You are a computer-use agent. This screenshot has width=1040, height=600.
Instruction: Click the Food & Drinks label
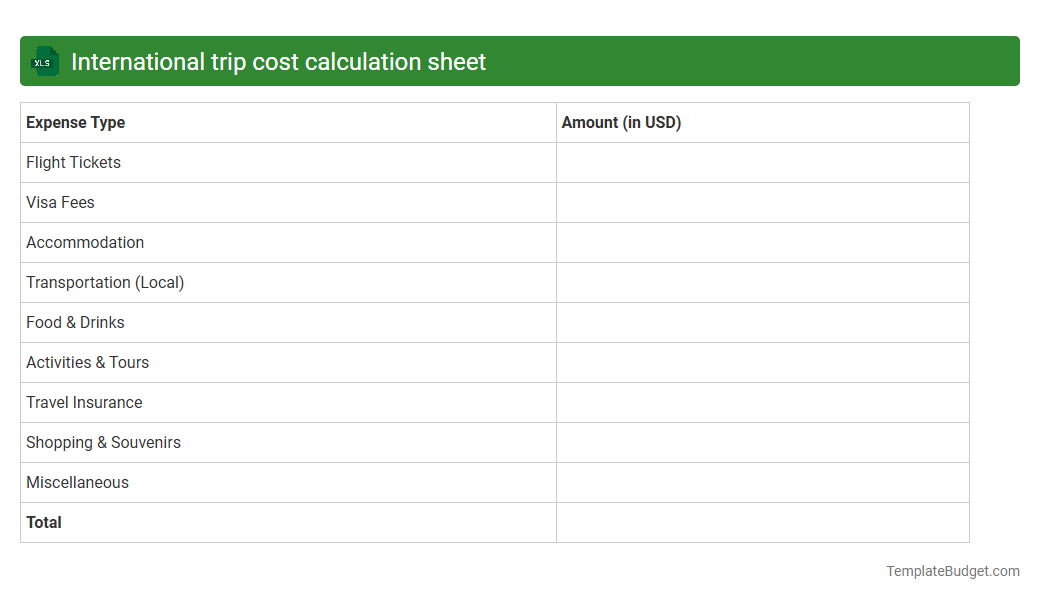[x=75, y=322]
